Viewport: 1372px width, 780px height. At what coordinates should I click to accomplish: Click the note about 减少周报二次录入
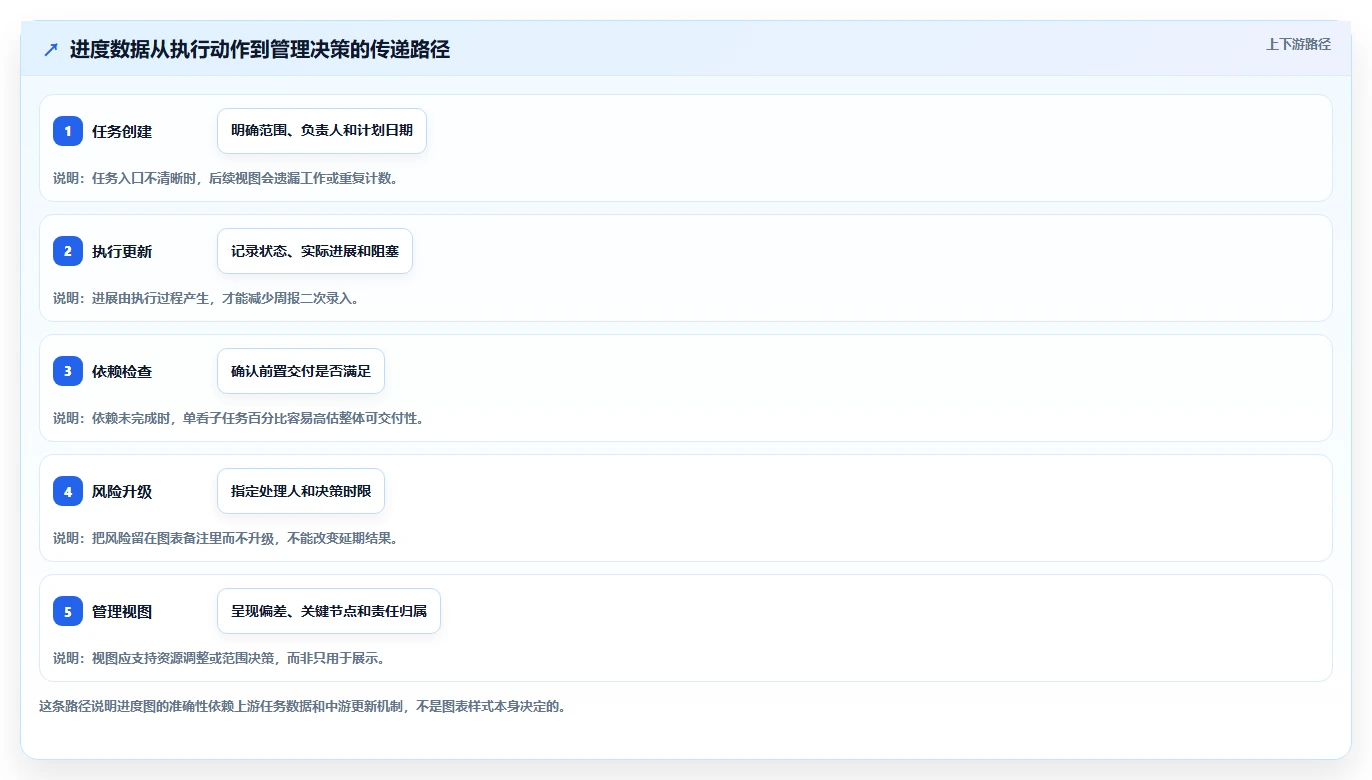[206, 298]
